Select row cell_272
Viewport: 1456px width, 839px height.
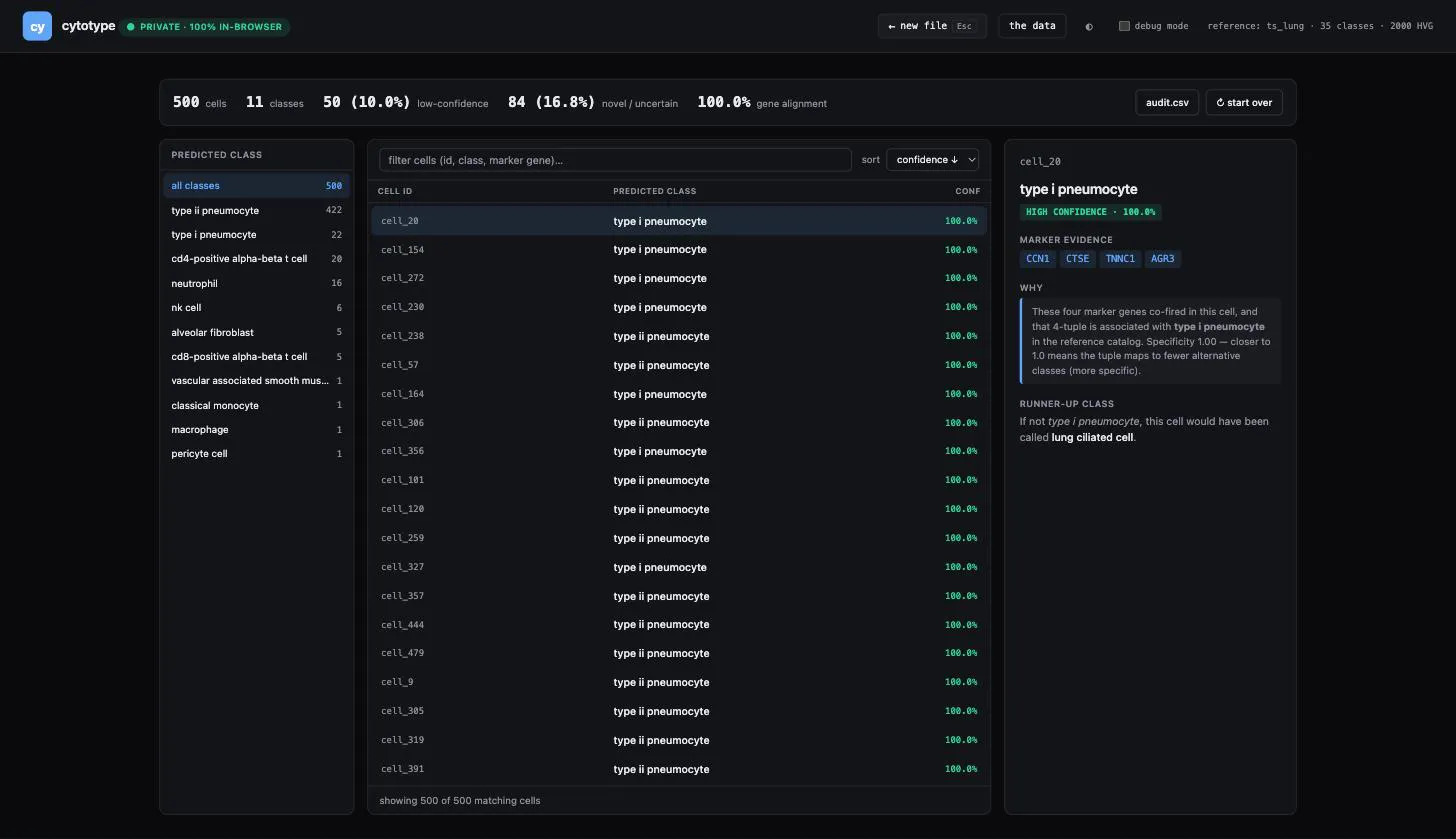[x=679, y=279]
